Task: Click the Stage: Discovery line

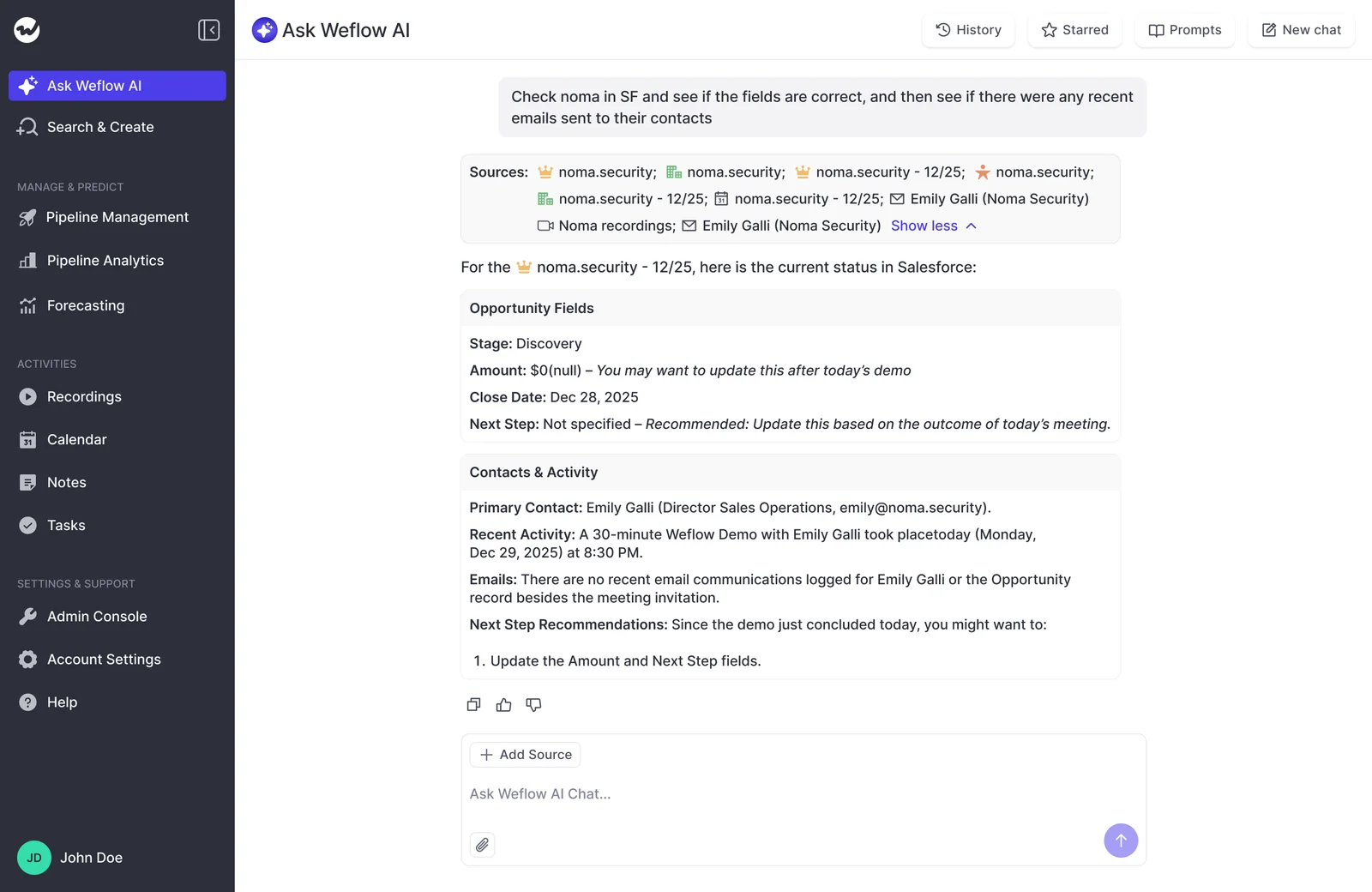Action: (x=526, y=344)
